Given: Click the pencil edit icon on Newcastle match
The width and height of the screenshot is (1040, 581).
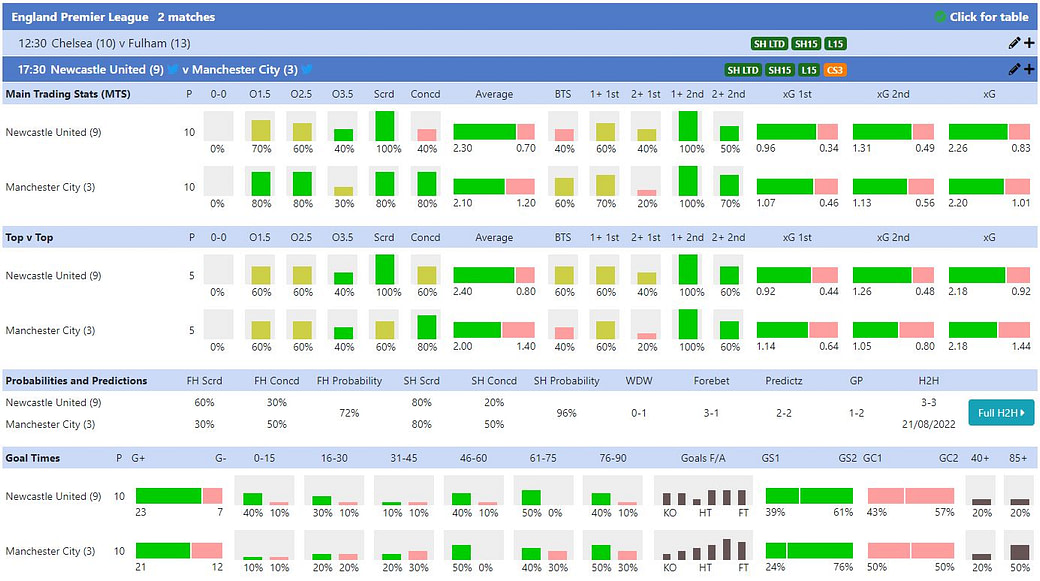Looking at the screenshot, I should [1013, 70].
